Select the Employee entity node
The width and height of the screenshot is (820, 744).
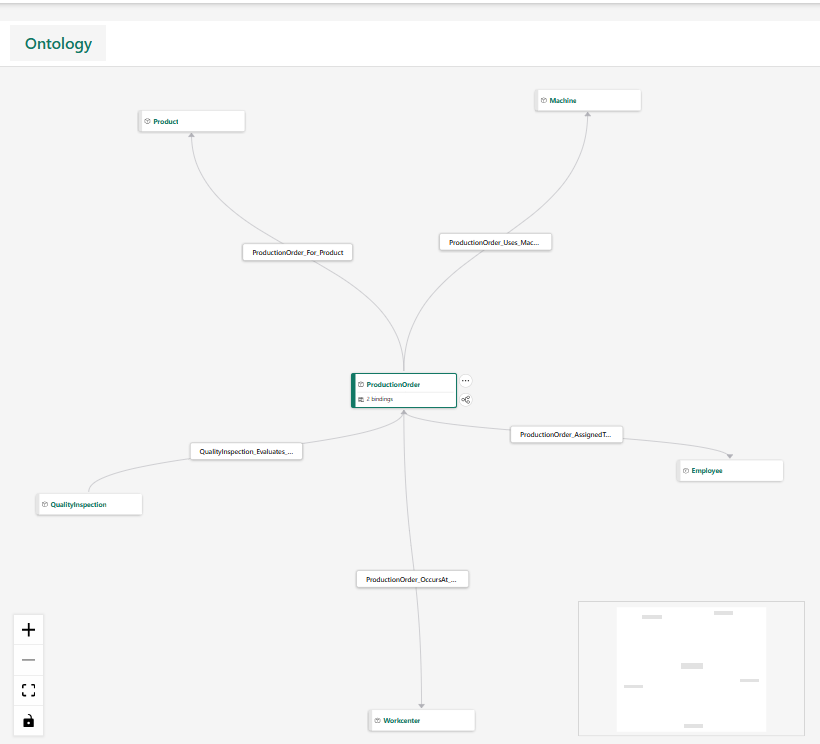pyautogui.click(x=730, y=470)
